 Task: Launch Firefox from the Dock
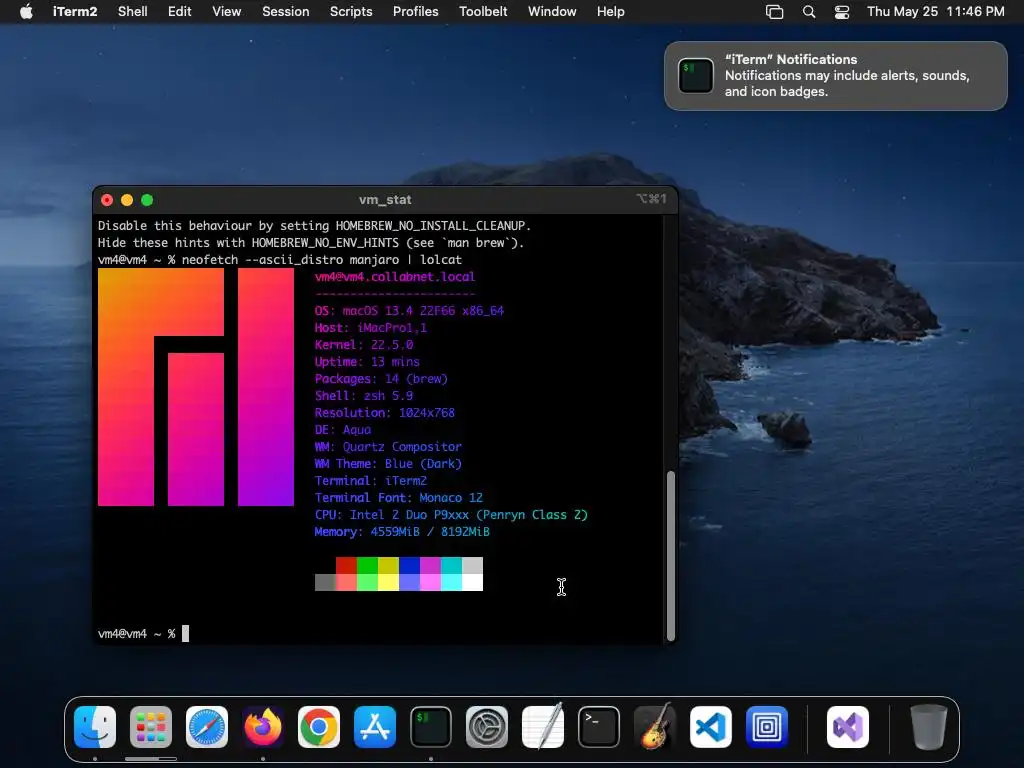263,726
